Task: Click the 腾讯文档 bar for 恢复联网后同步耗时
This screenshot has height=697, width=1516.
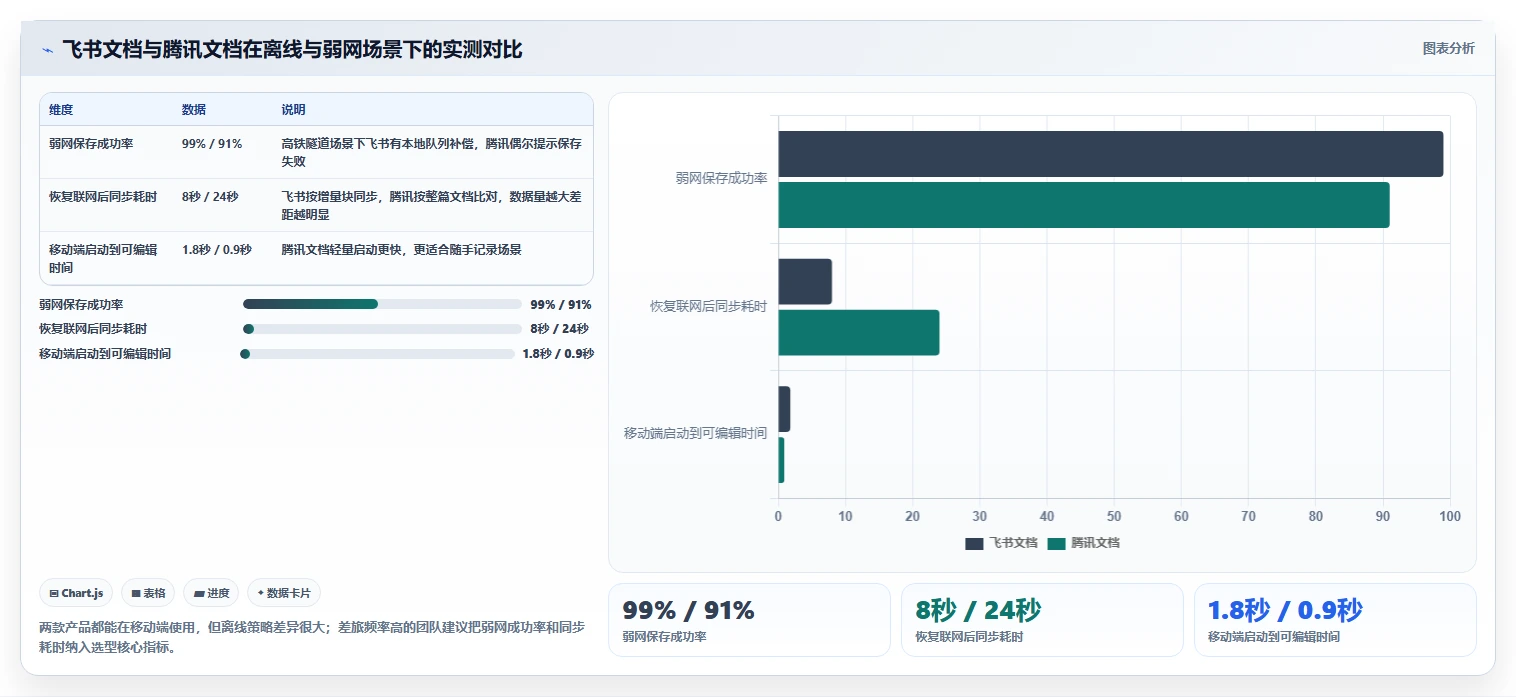Action: coord(859,332)
